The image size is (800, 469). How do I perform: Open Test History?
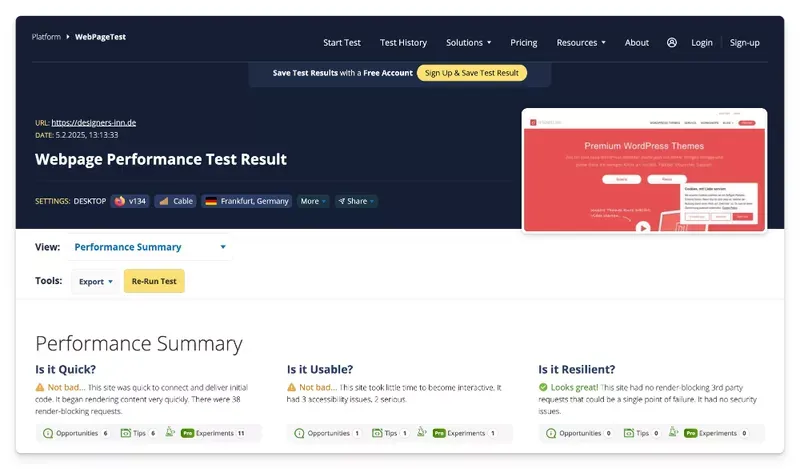coord(403,43)
